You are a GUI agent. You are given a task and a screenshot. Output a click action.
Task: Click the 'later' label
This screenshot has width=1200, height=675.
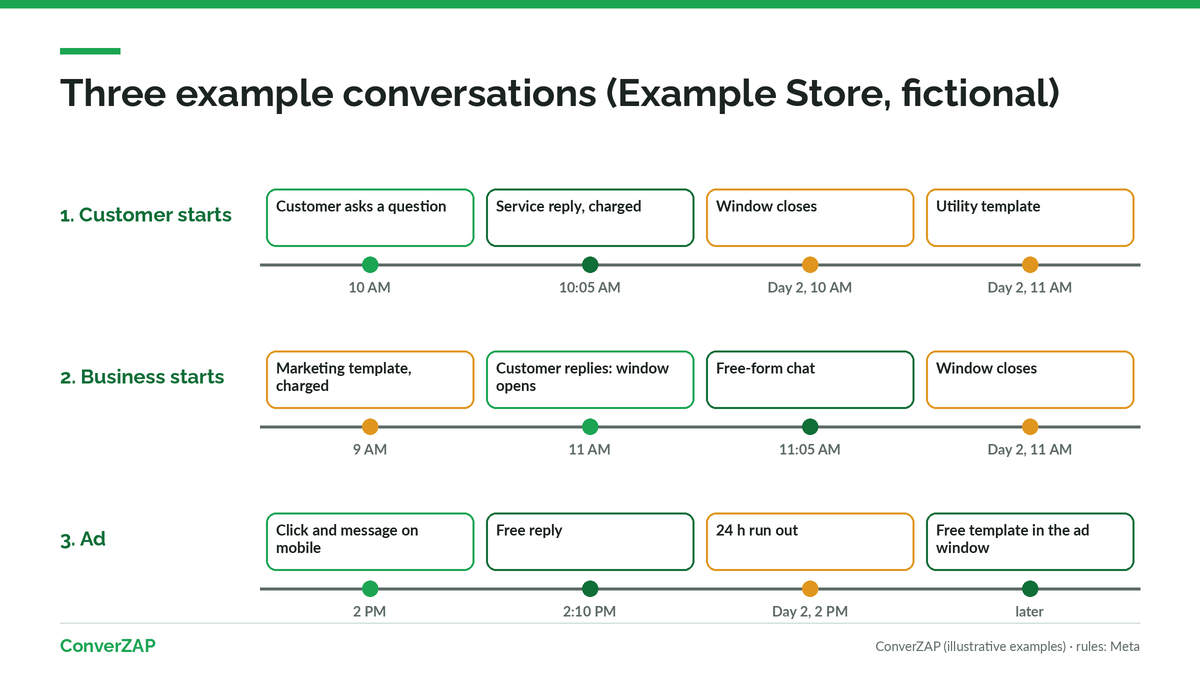click(x=1030, y=612)
